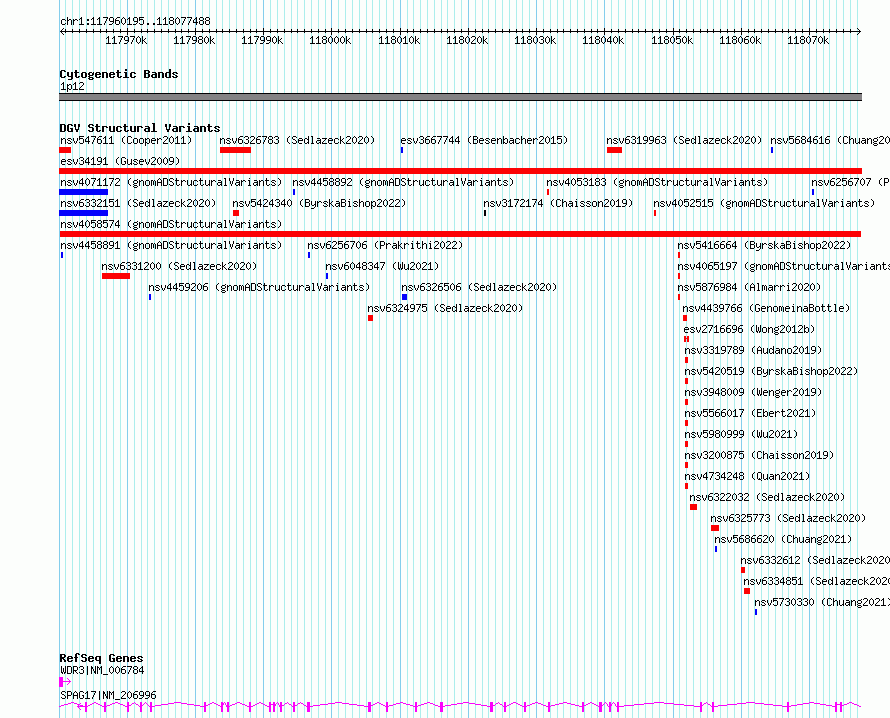Click the 117970k ruler position label
Viewport: 890px width, 718px height.
[x=126, y=40]
